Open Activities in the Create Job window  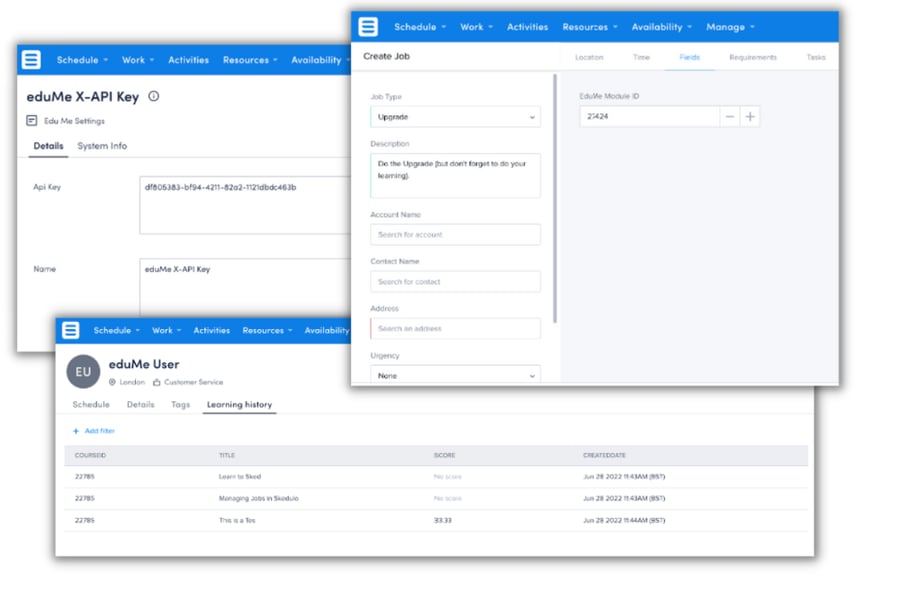coord(527,27)
